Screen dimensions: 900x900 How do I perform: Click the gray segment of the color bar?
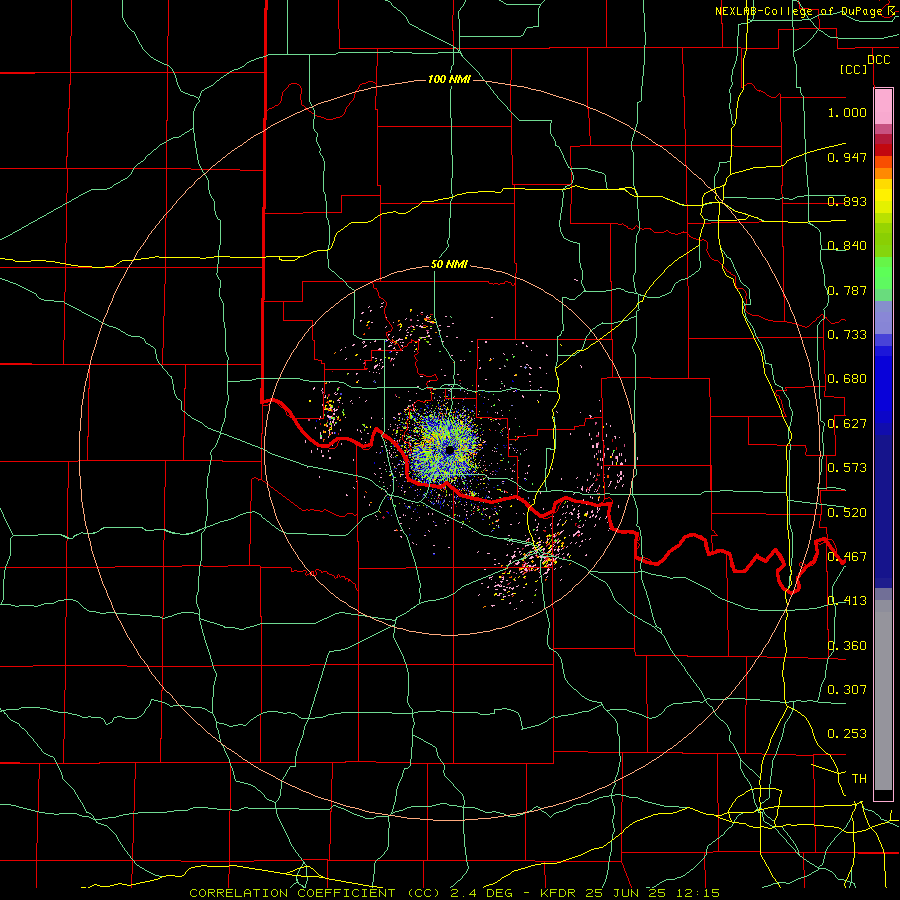click(x=883, y=695)
